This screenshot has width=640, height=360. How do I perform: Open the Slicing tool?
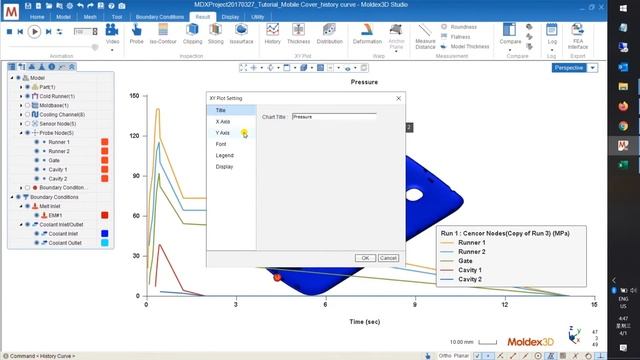coord(216,34)
